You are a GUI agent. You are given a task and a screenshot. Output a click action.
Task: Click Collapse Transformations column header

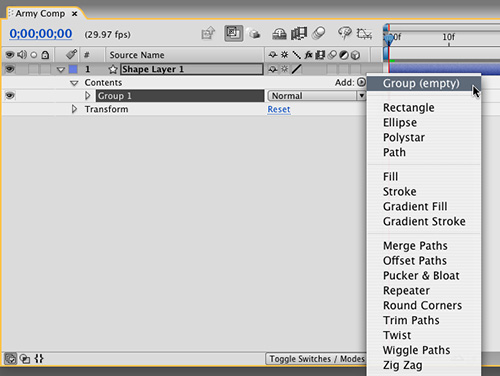(x=284, y=55)
